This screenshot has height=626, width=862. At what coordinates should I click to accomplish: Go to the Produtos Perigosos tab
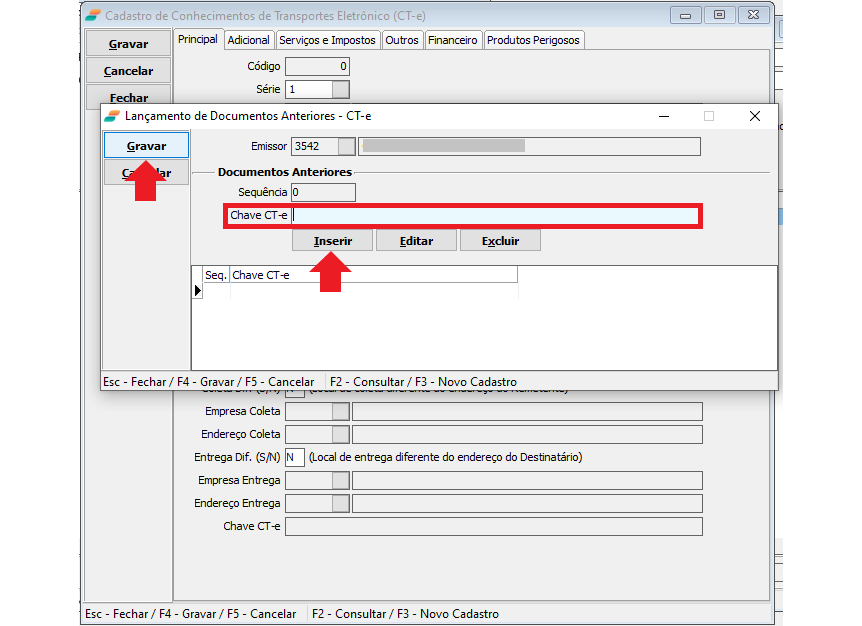click(x=532, y=40)
